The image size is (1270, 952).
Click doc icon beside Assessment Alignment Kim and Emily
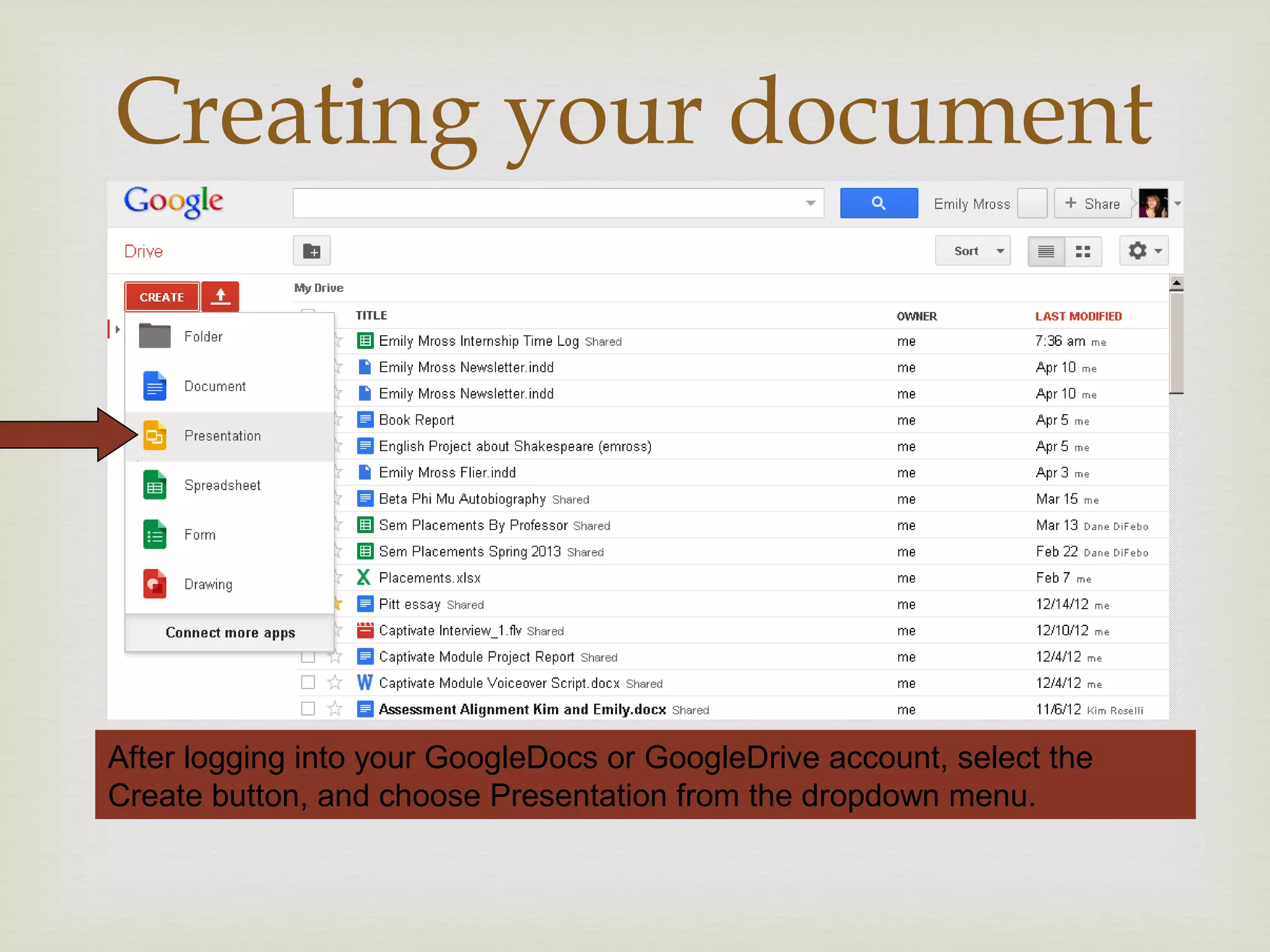pos(365,709)
